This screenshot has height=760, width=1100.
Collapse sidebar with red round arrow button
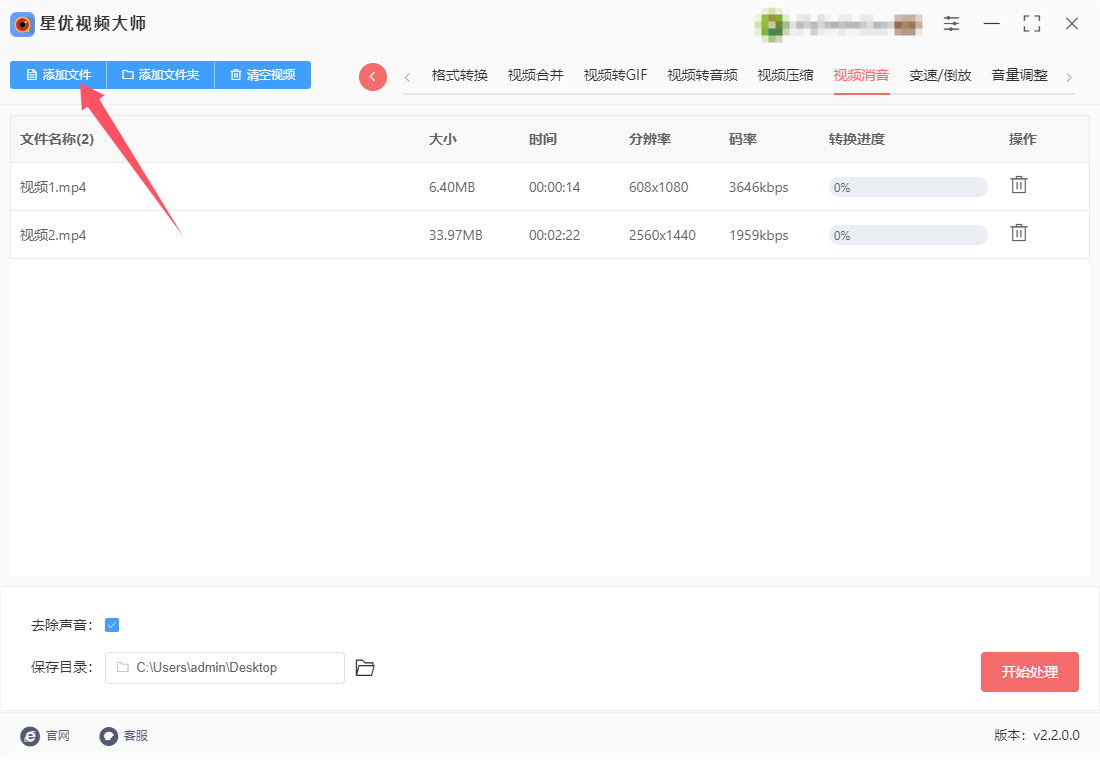click(x=373, y=76)
